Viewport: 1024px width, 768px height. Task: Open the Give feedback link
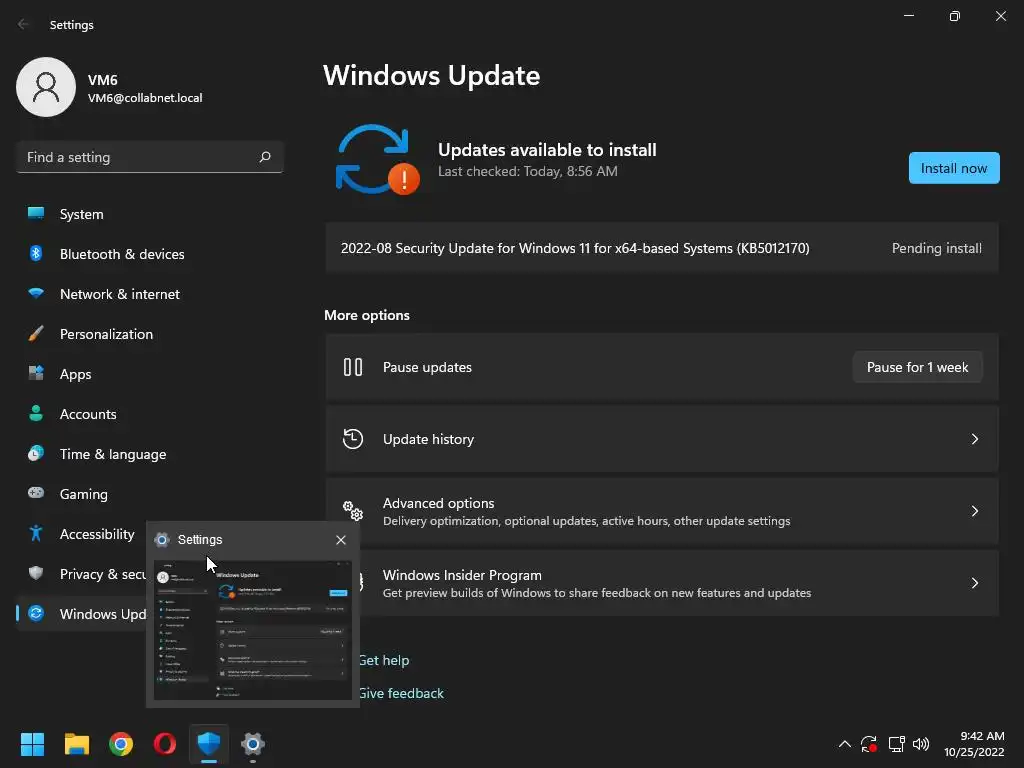[x=402, y=694]
